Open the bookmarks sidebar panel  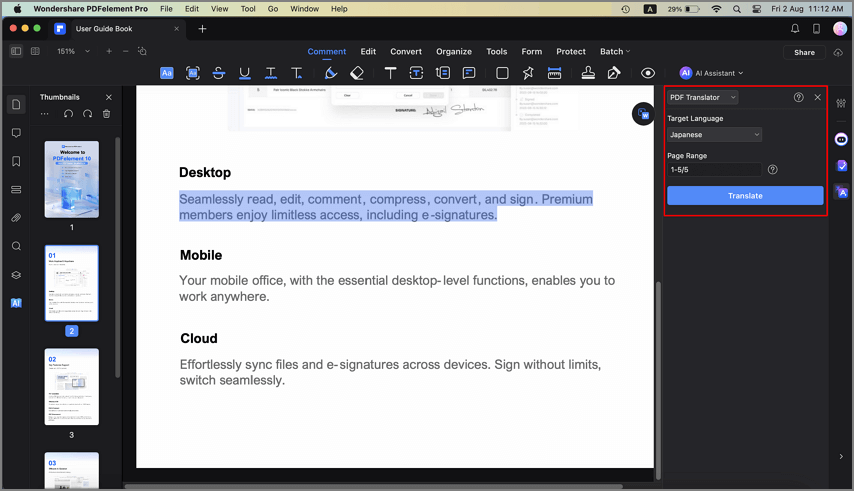click(x=16, y=161)
